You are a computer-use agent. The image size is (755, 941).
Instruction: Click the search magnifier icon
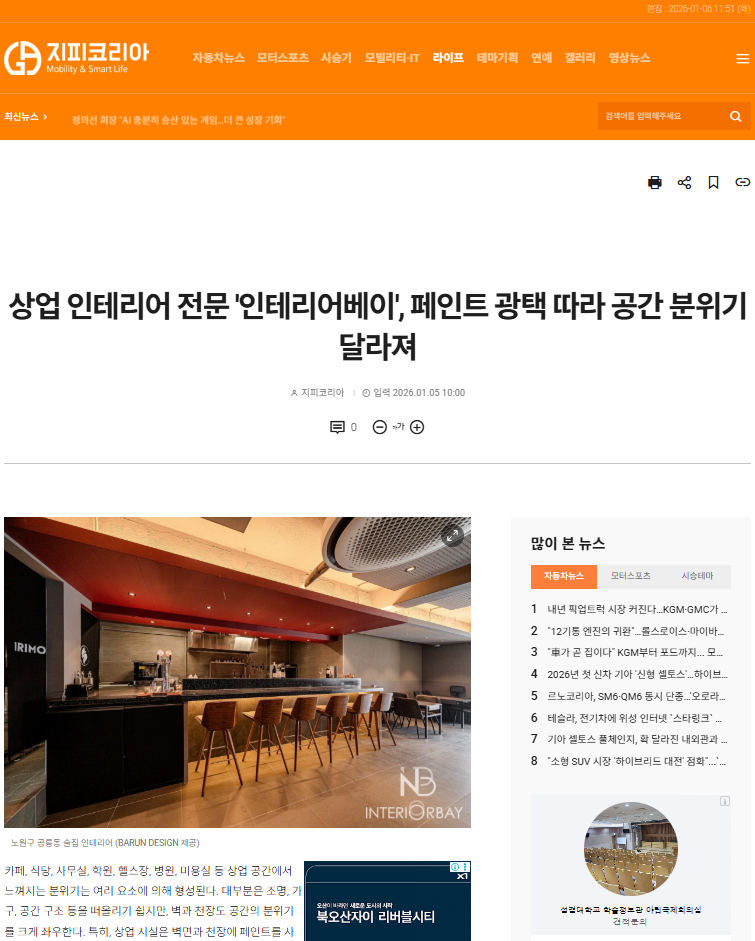(735, 116)
